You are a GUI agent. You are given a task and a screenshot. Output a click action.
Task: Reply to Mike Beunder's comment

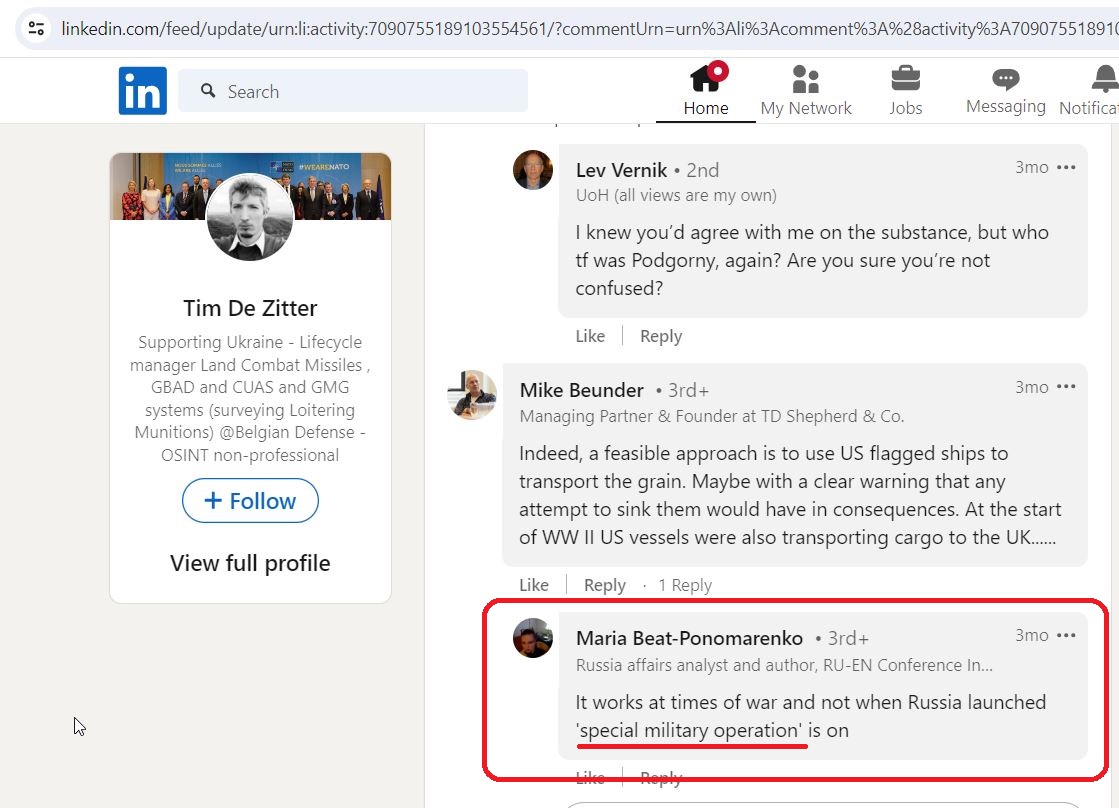click(x=604, y=585)
